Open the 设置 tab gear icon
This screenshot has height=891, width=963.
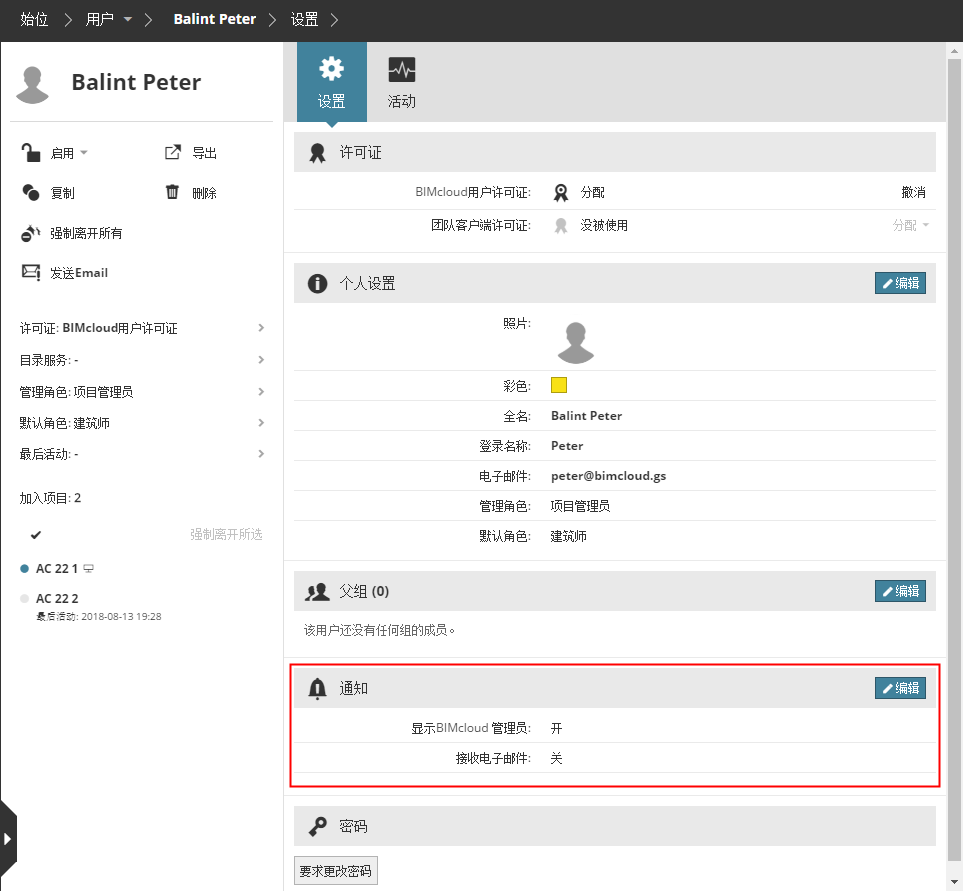[332, 68]
